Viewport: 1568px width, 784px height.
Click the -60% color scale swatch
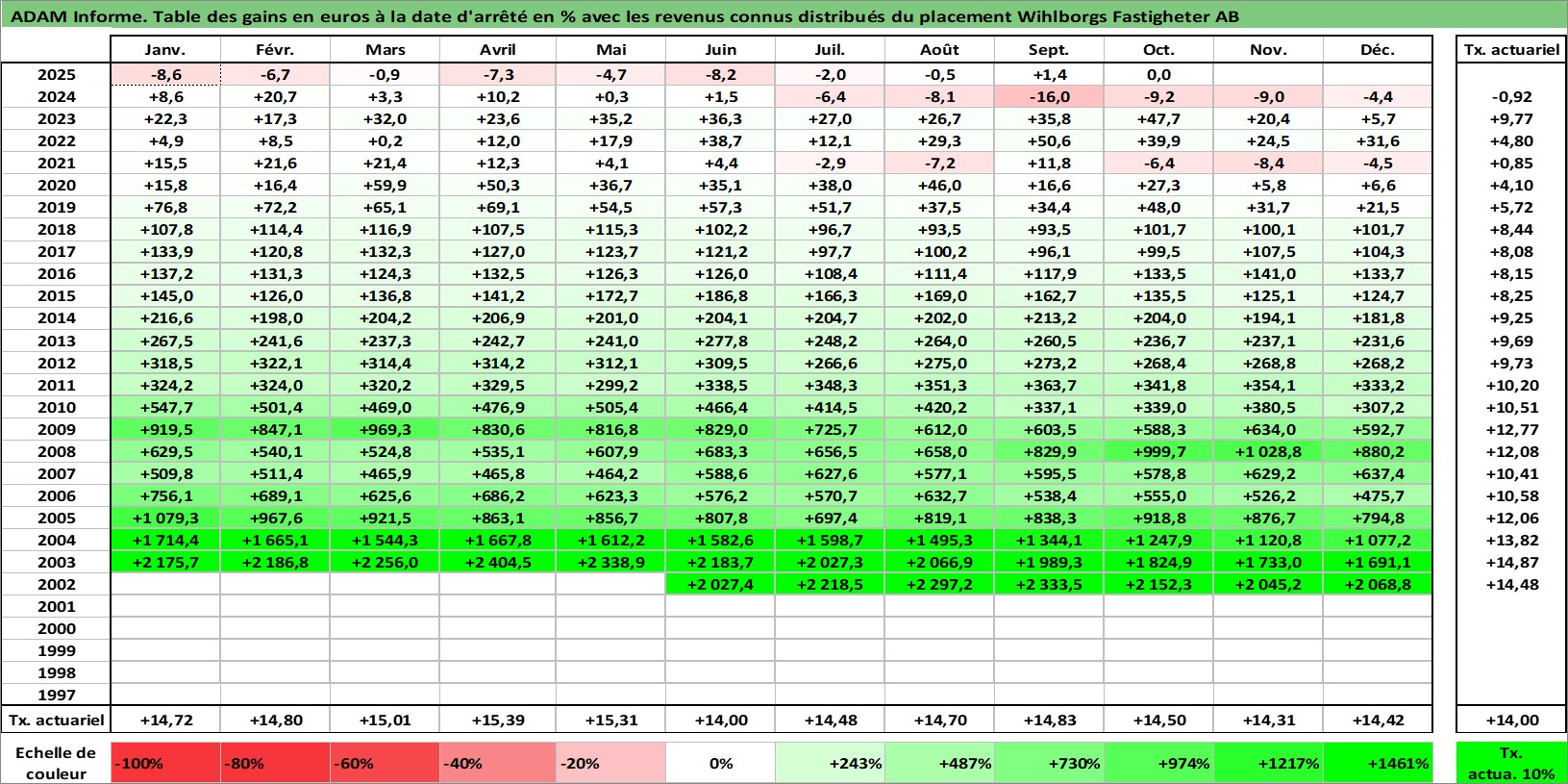pyautogui.click(x=385, y=763)
